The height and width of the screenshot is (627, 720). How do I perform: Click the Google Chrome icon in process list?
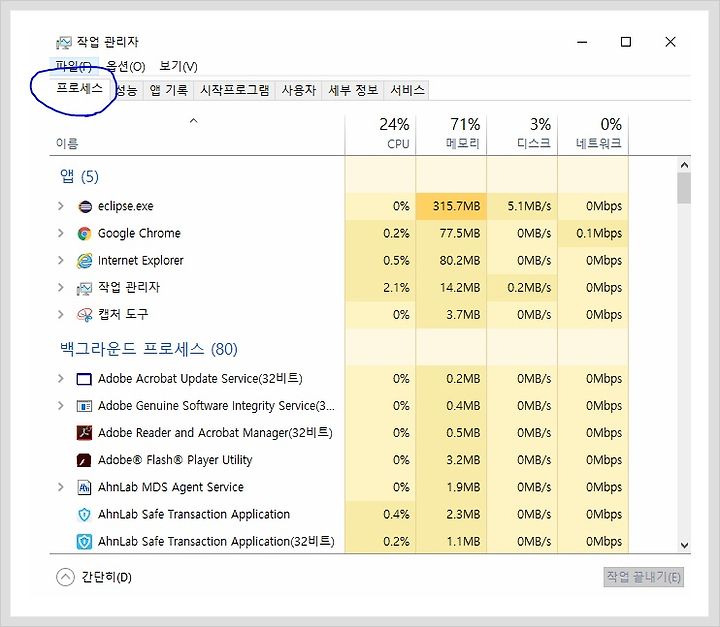coord(84,234)
